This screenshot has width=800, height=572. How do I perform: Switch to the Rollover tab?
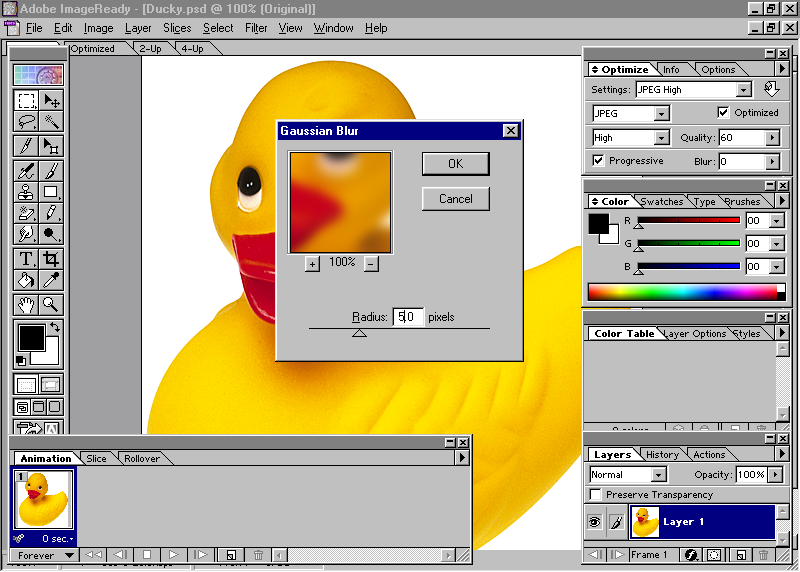coord(142,459)
